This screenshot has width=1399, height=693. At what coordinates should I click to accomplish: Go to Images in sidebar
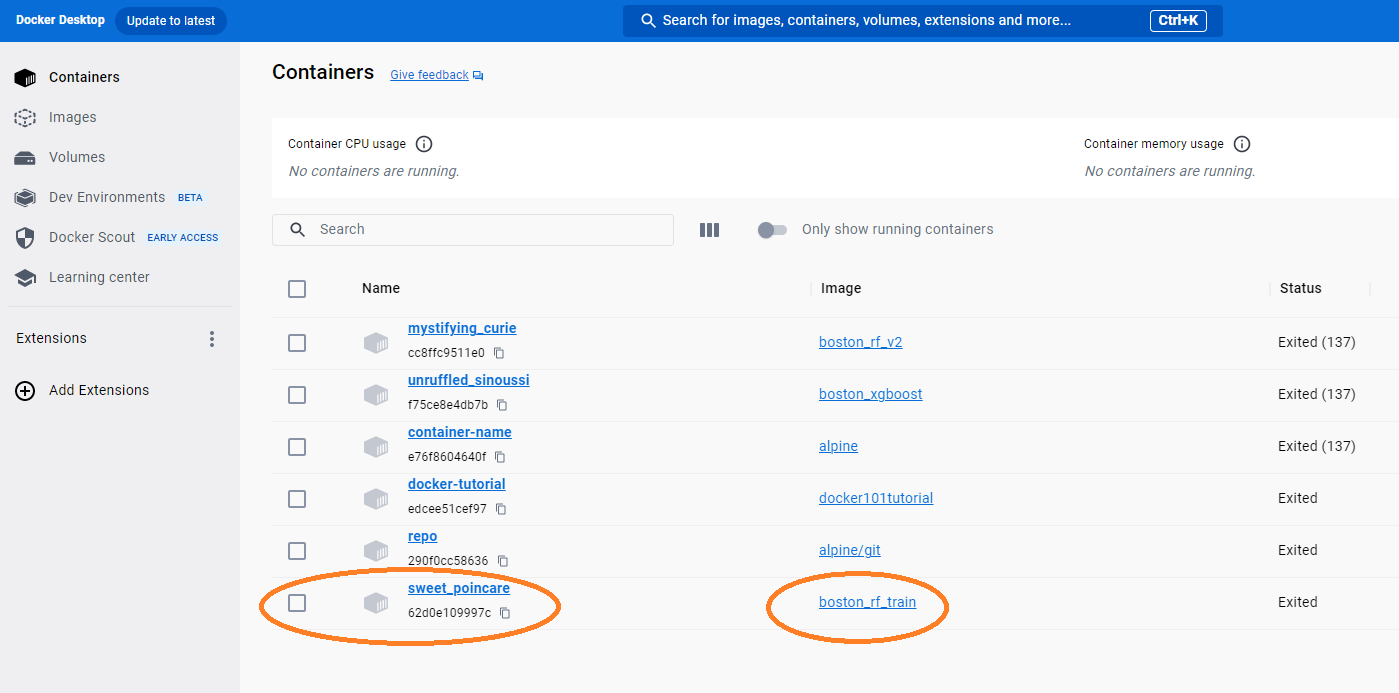[72, 117]
